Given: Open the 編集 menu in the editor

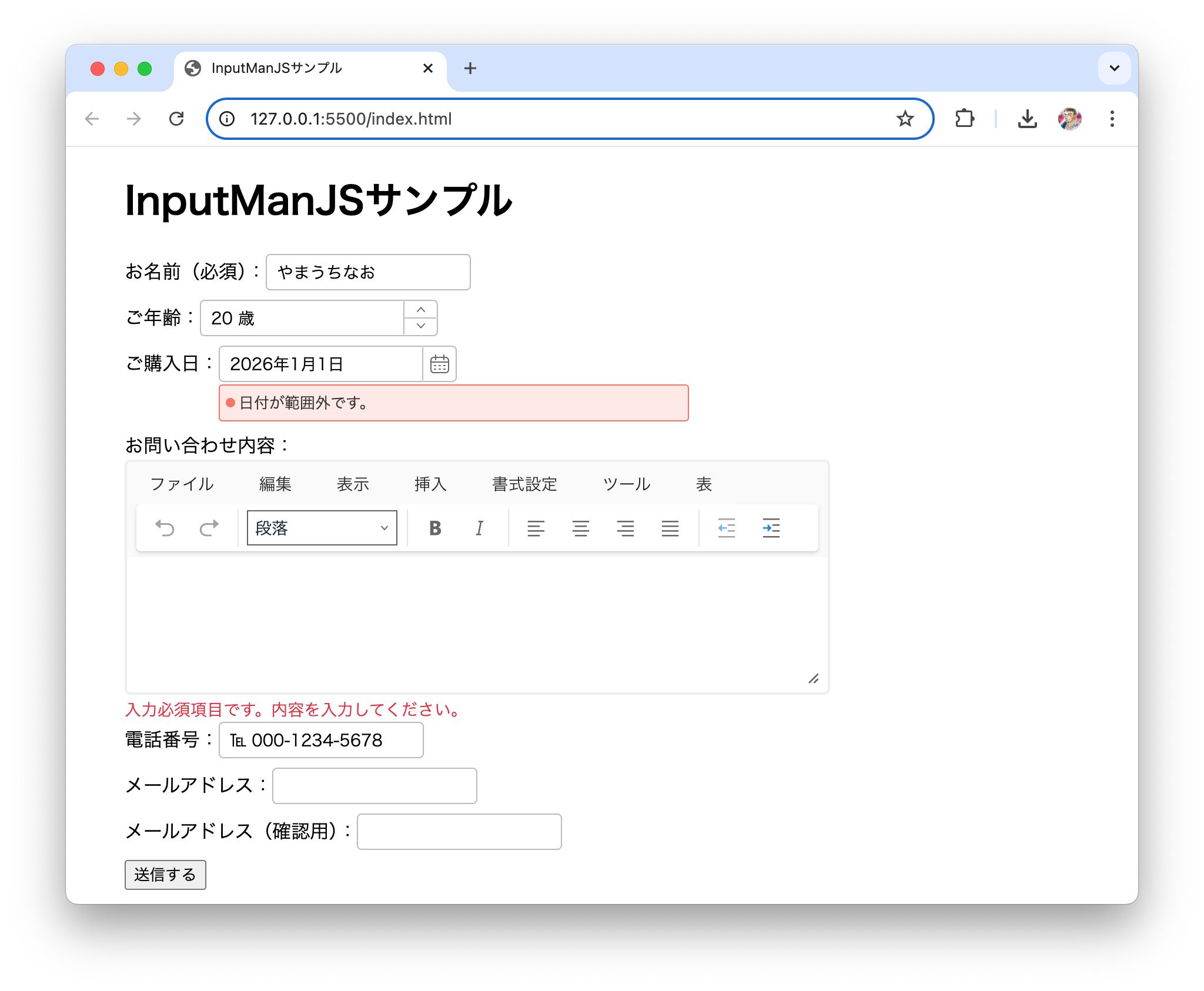Looking at the screenshot, I should 275,484.
